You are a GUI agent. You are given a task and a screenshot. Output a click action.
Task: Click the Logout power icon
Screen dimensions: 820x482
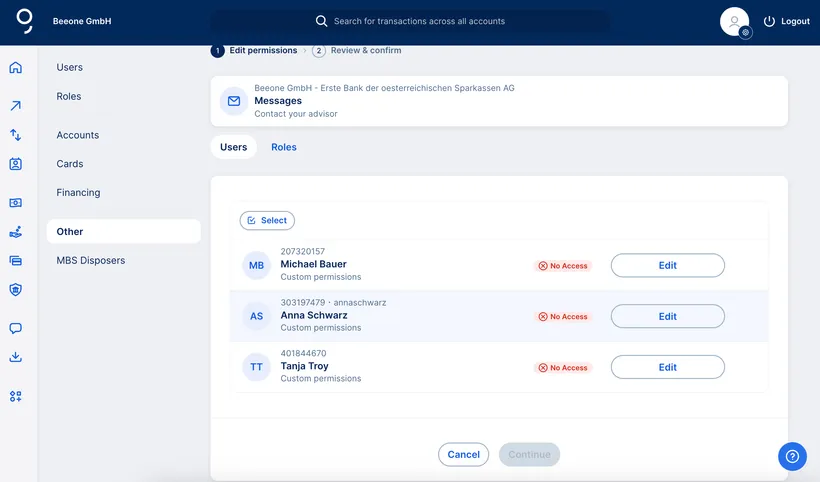pyautogui.click(x=769, y=21)
